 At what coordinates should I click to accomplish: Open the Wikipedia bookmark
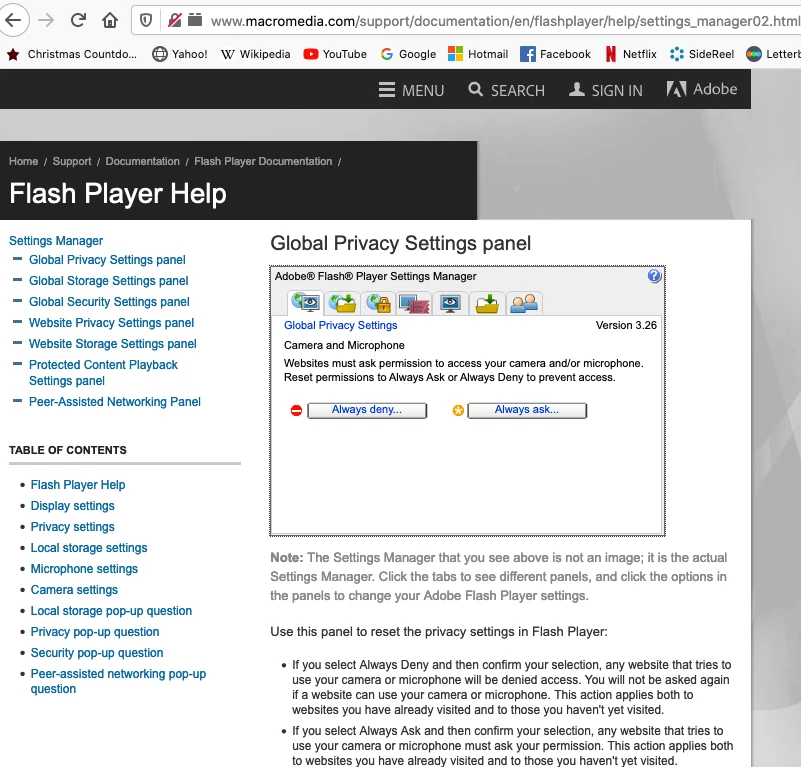pyautogui.click(x=255, y=54)
